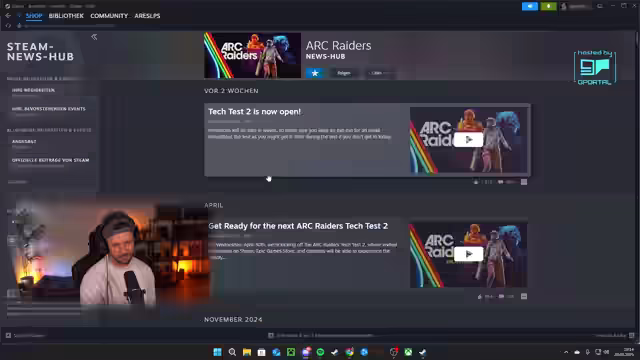Play the next Tech Test 2 announcement video
640x360 pixels.
[468, 254]
